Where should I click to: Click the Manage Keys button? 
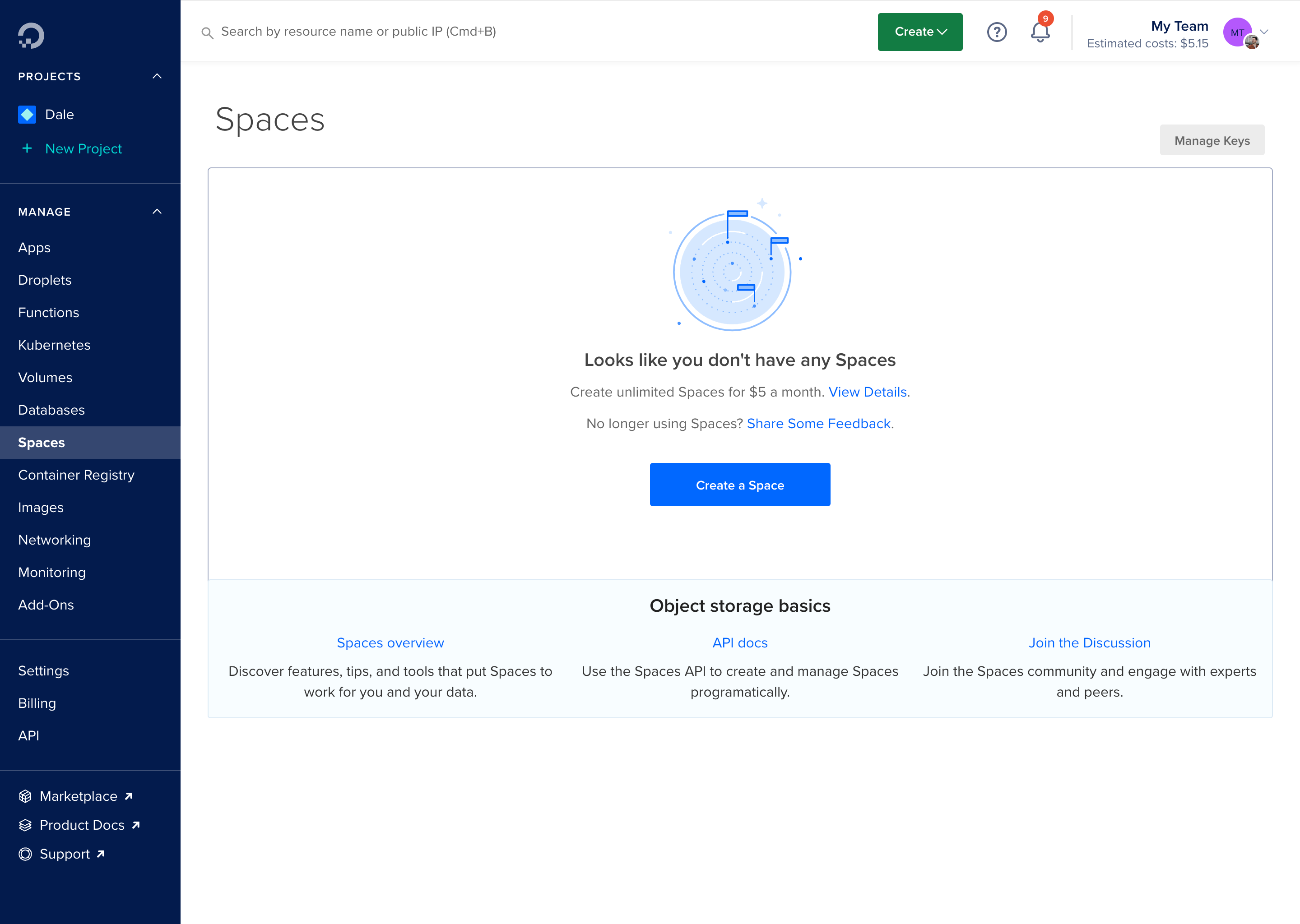[1212, 140]
